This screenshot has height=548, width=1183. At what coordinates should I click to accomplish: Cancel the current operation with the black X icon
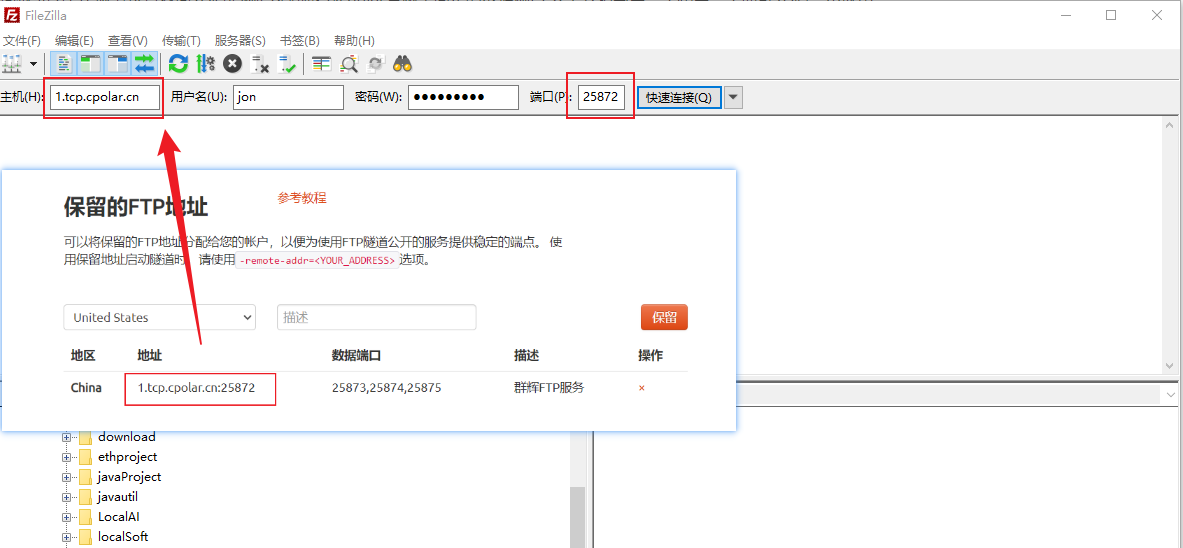pos(232,64)
